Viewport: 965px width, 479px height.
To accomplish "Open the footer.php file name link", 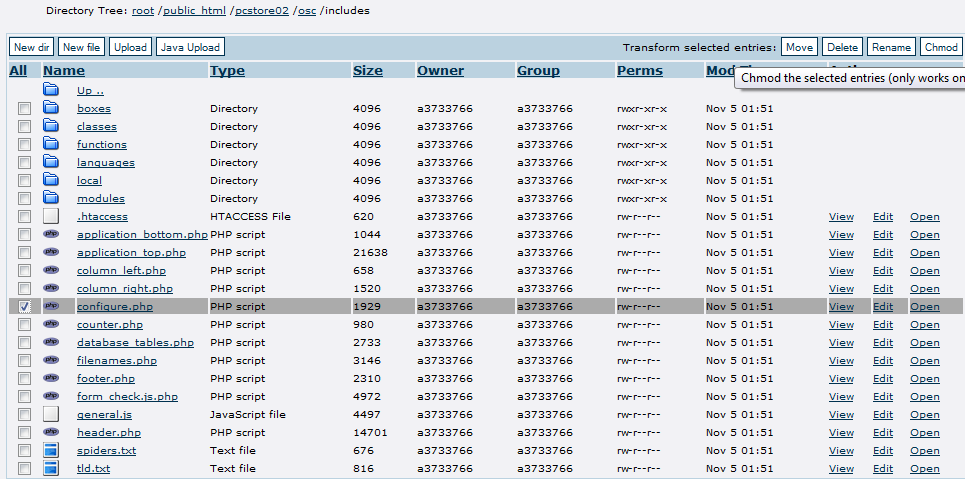I will click(x=106, y=378).
